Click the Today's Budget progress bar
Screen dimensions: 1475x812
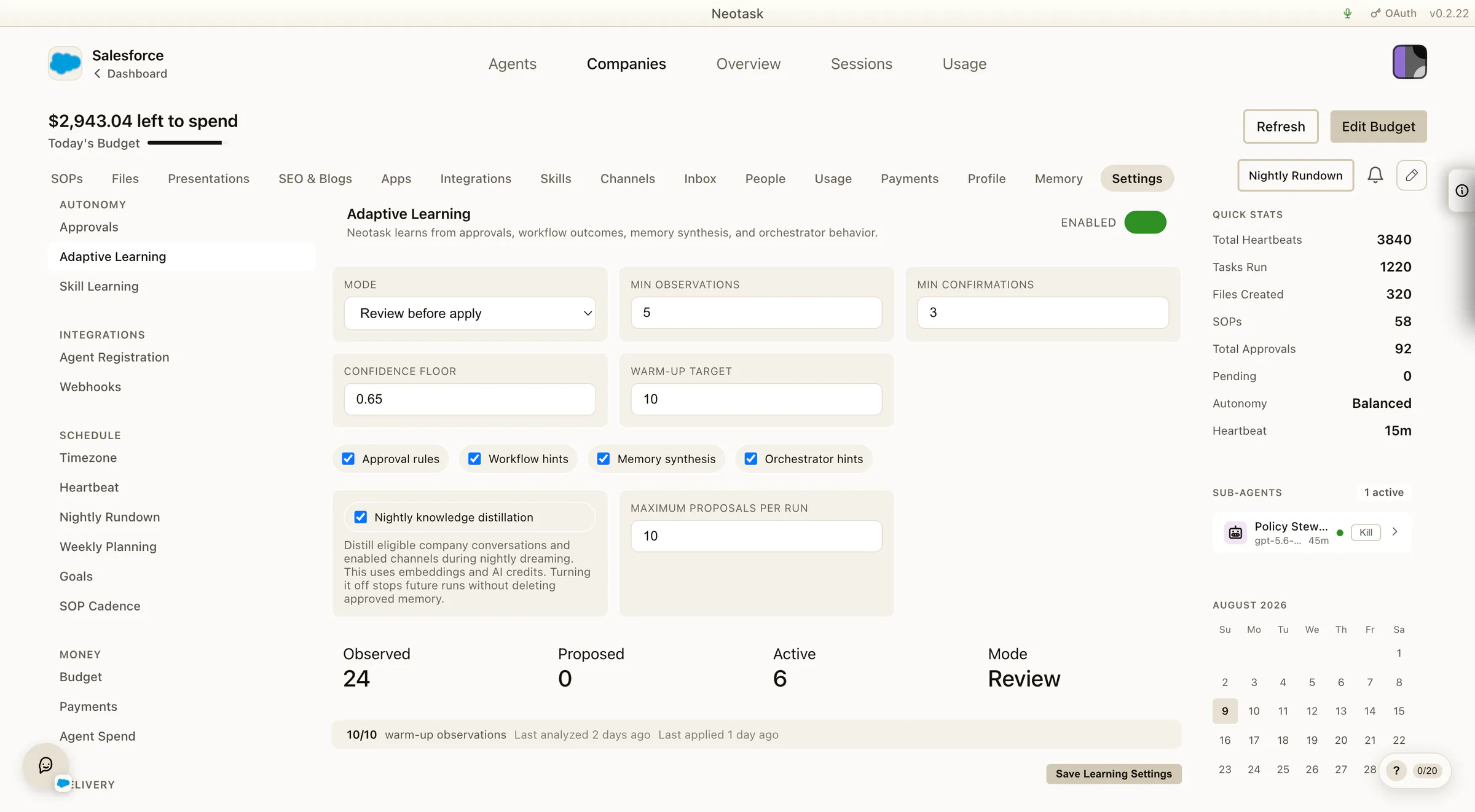[x=187, y=143]
